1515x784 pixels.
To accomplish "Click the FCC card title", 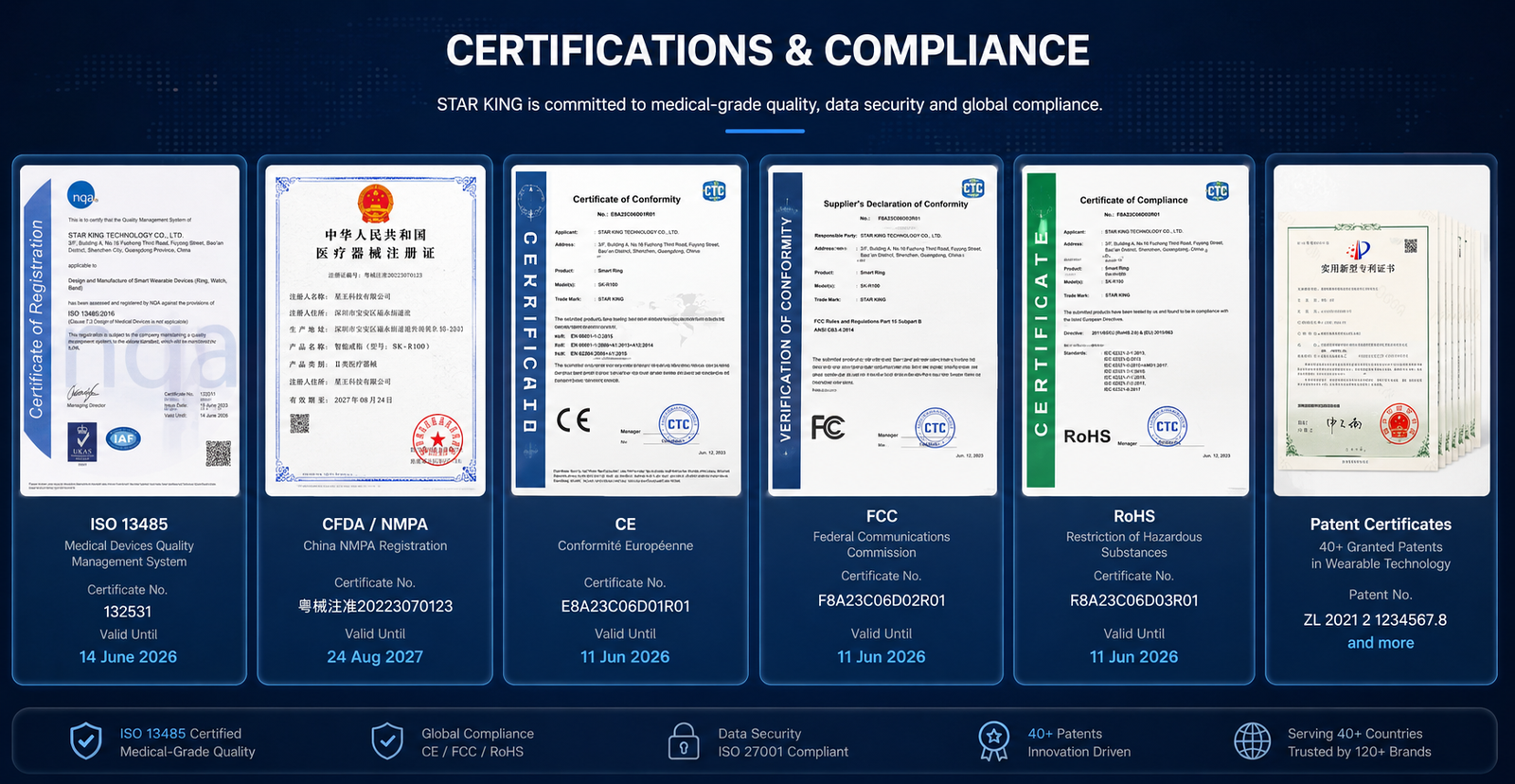I will (x=882, y=516).
